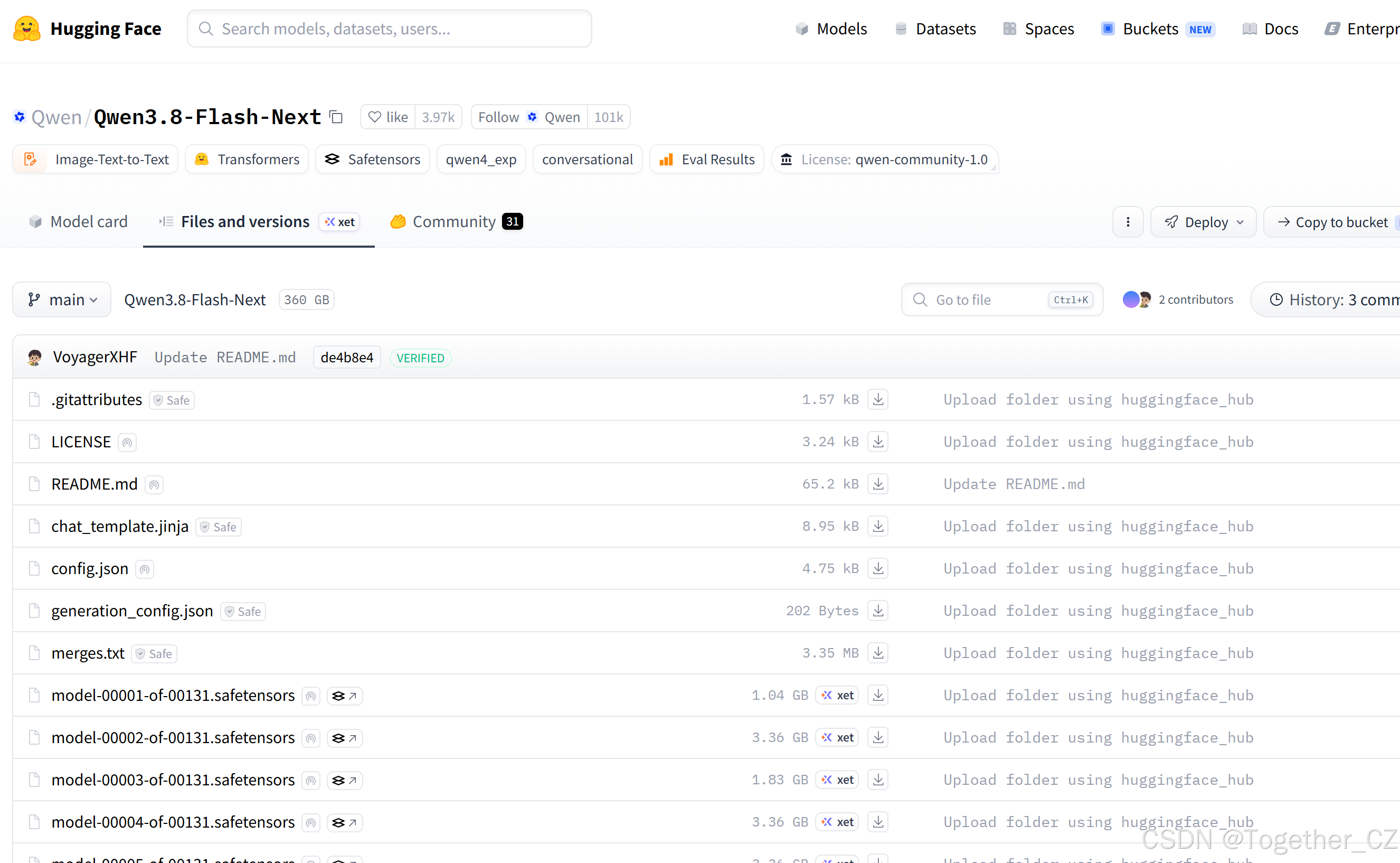The height and width of the screenshot is (863, 1400).
Task: Click the scan icon beside model-00001-of-00131.safetensors
Action: coord(311,696)
